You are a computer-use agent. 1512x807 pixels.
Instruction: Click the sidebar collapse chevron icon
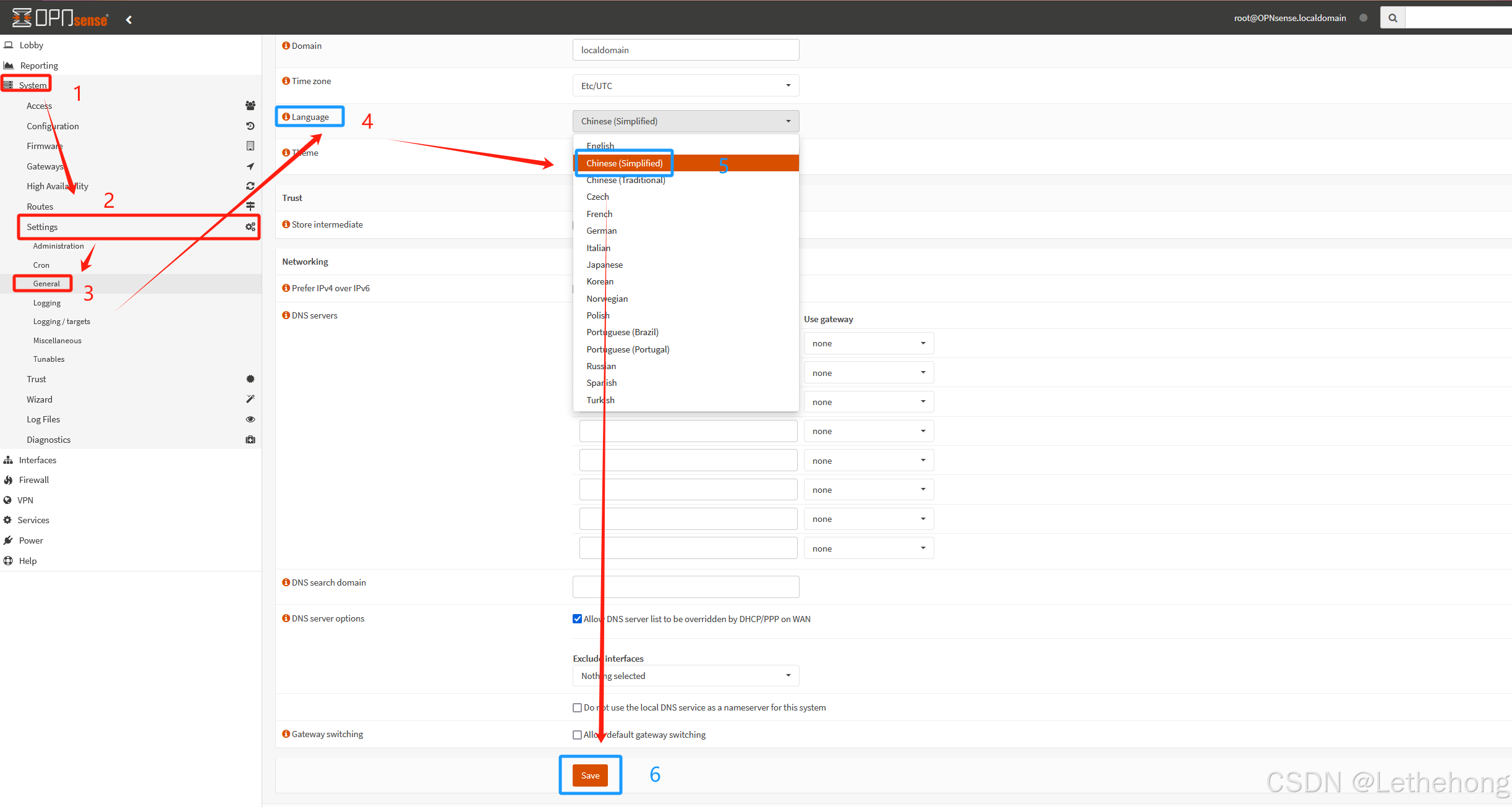[x=129, y=19]
